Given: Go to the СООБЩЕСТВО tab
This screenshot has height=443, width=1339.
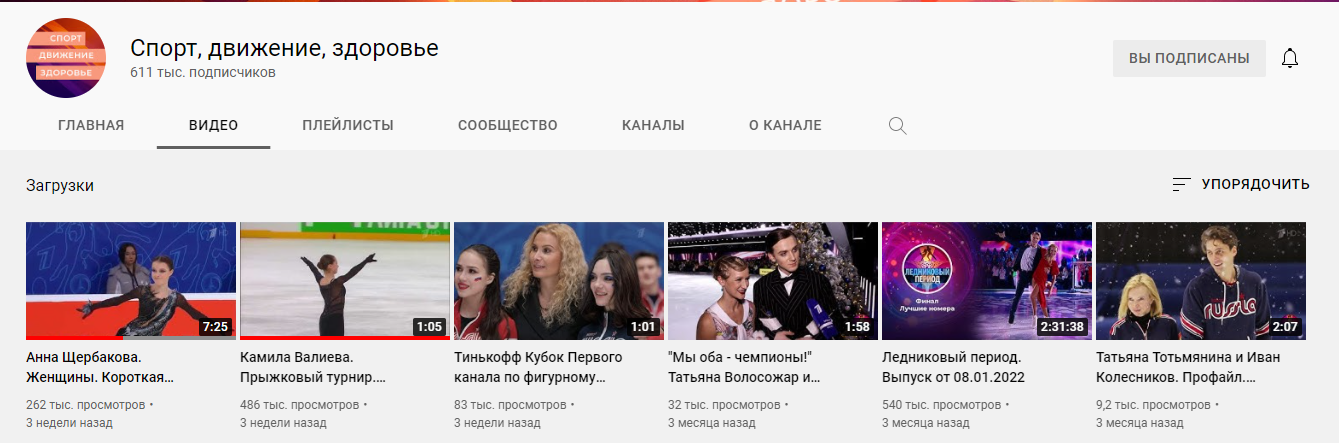Looking at the screenshot, I should (x=507, y=126).
